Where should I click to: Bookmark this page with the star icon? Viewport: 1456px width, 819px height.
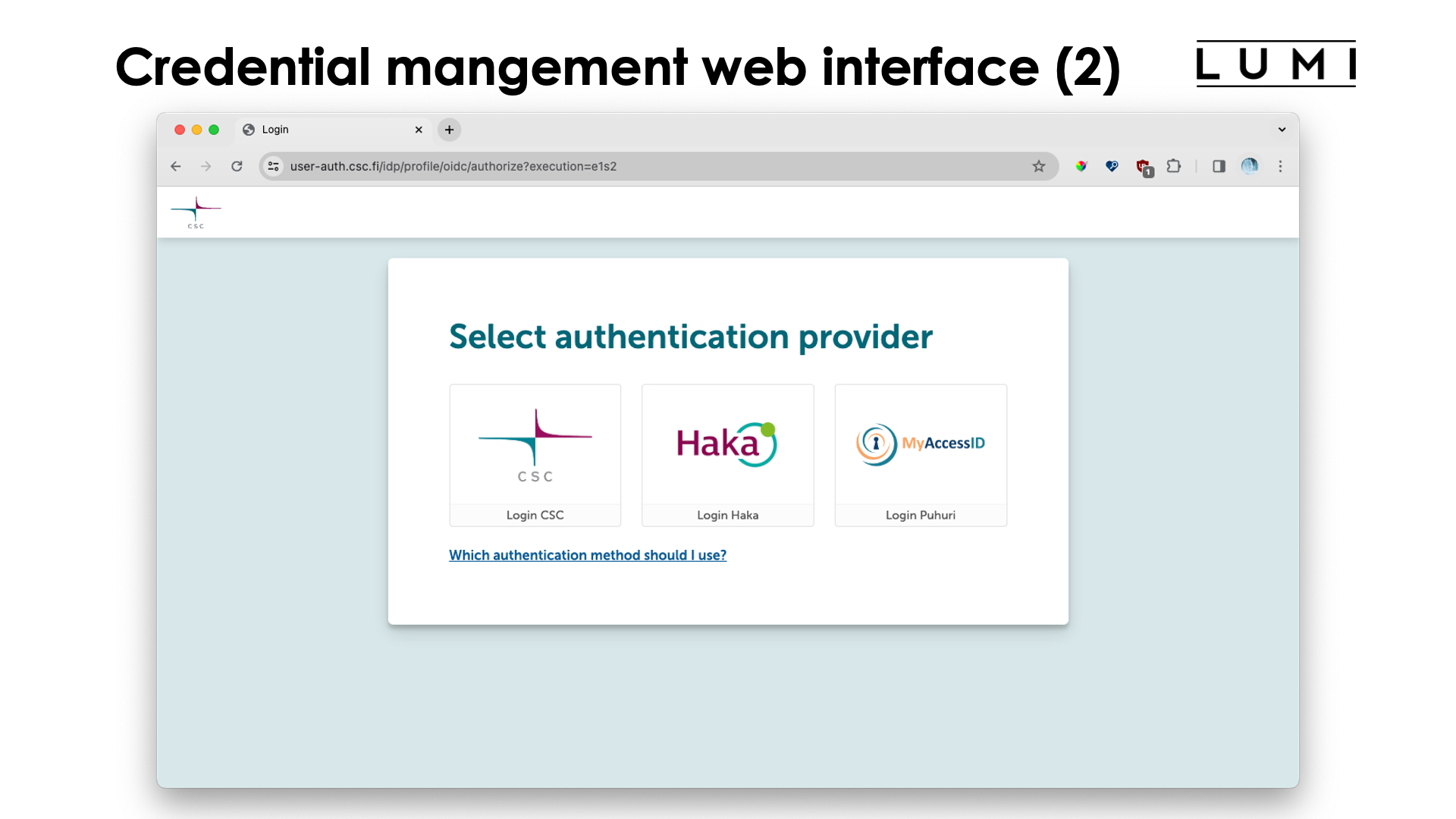[x=1039, y=166]
